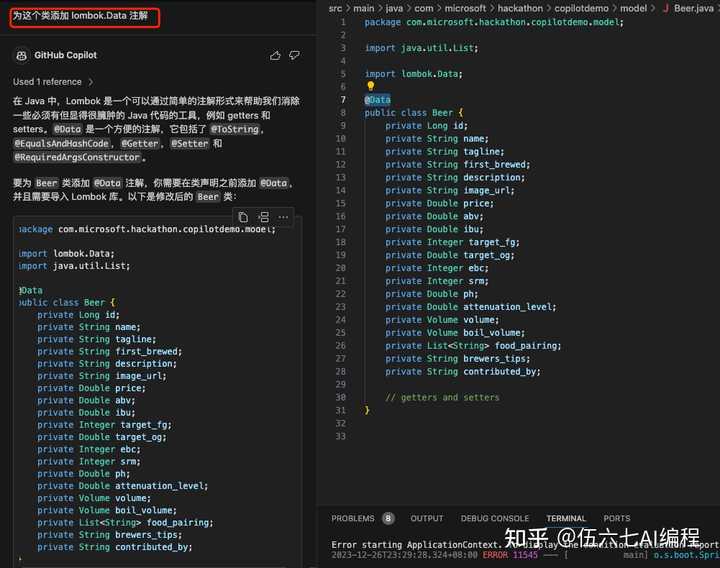Click 'private Volume boil_volume;' in chat code
720x568 pixels.
(x=107, y=510)
